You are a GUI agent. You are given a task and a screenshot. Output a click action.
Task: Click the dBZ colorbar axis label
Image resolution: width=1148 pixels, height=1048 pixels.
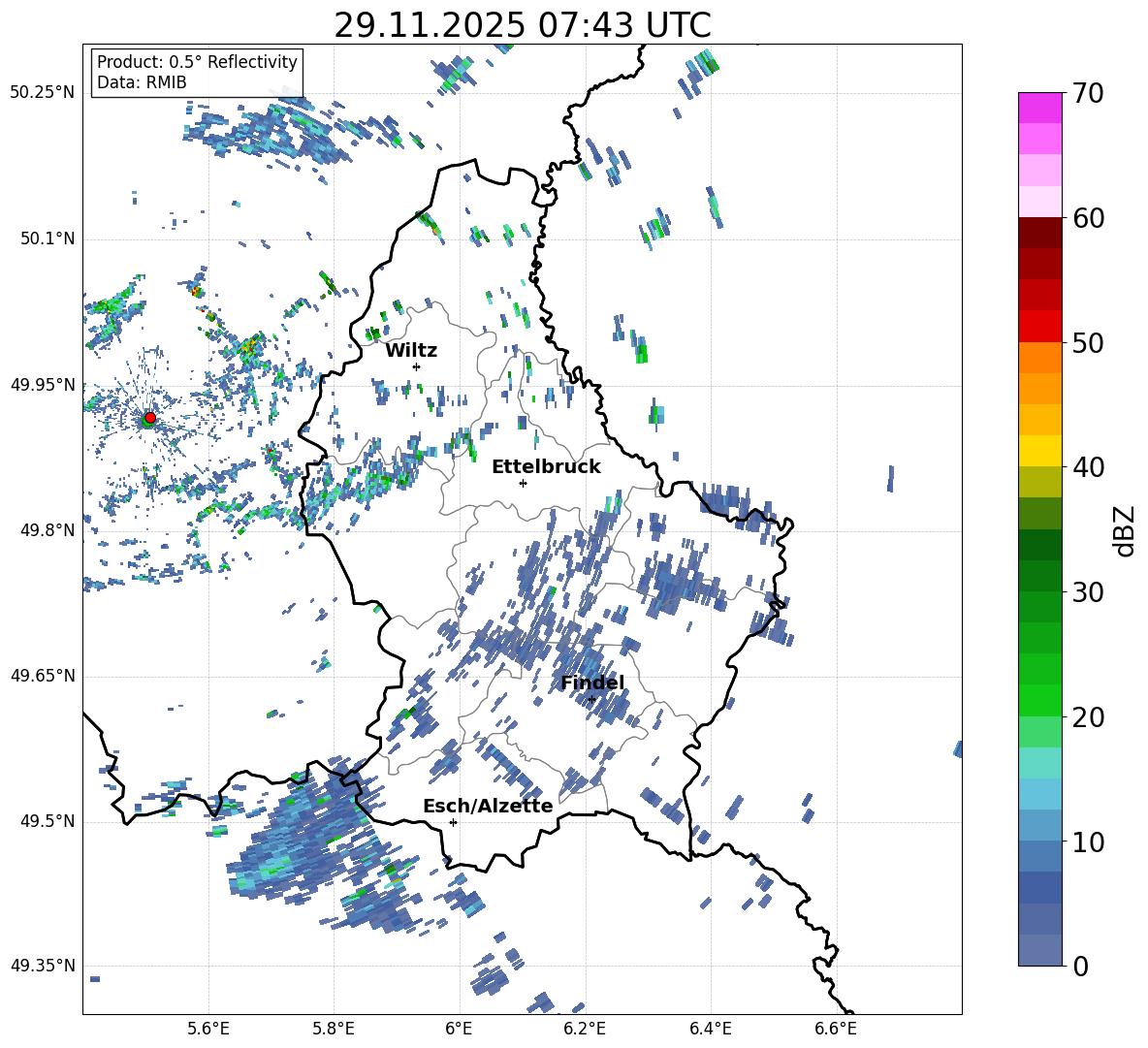coord(1125,530)
